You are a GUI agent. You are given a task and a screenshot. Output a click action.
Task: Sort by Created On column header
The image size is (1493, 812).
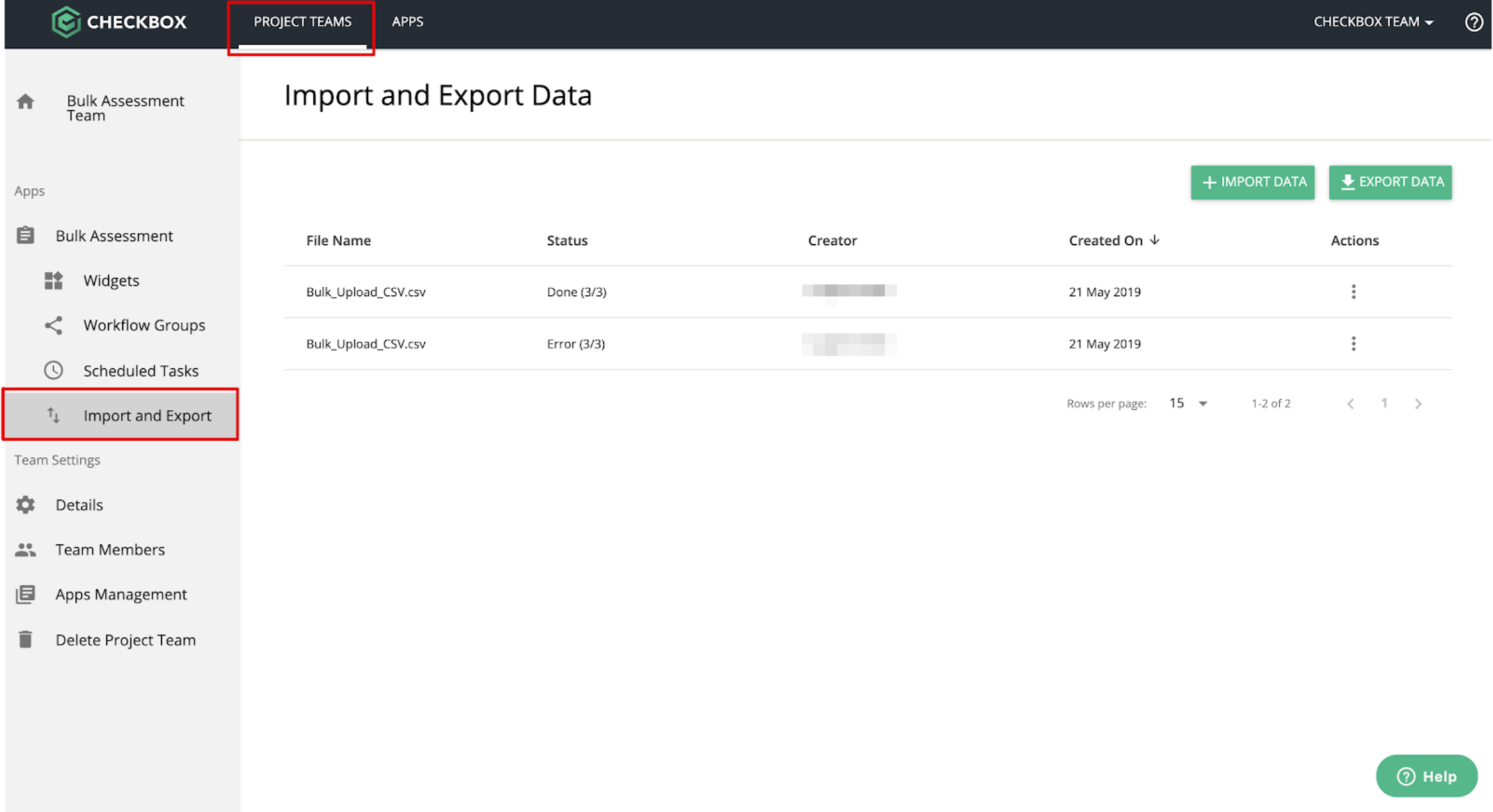1105,240
